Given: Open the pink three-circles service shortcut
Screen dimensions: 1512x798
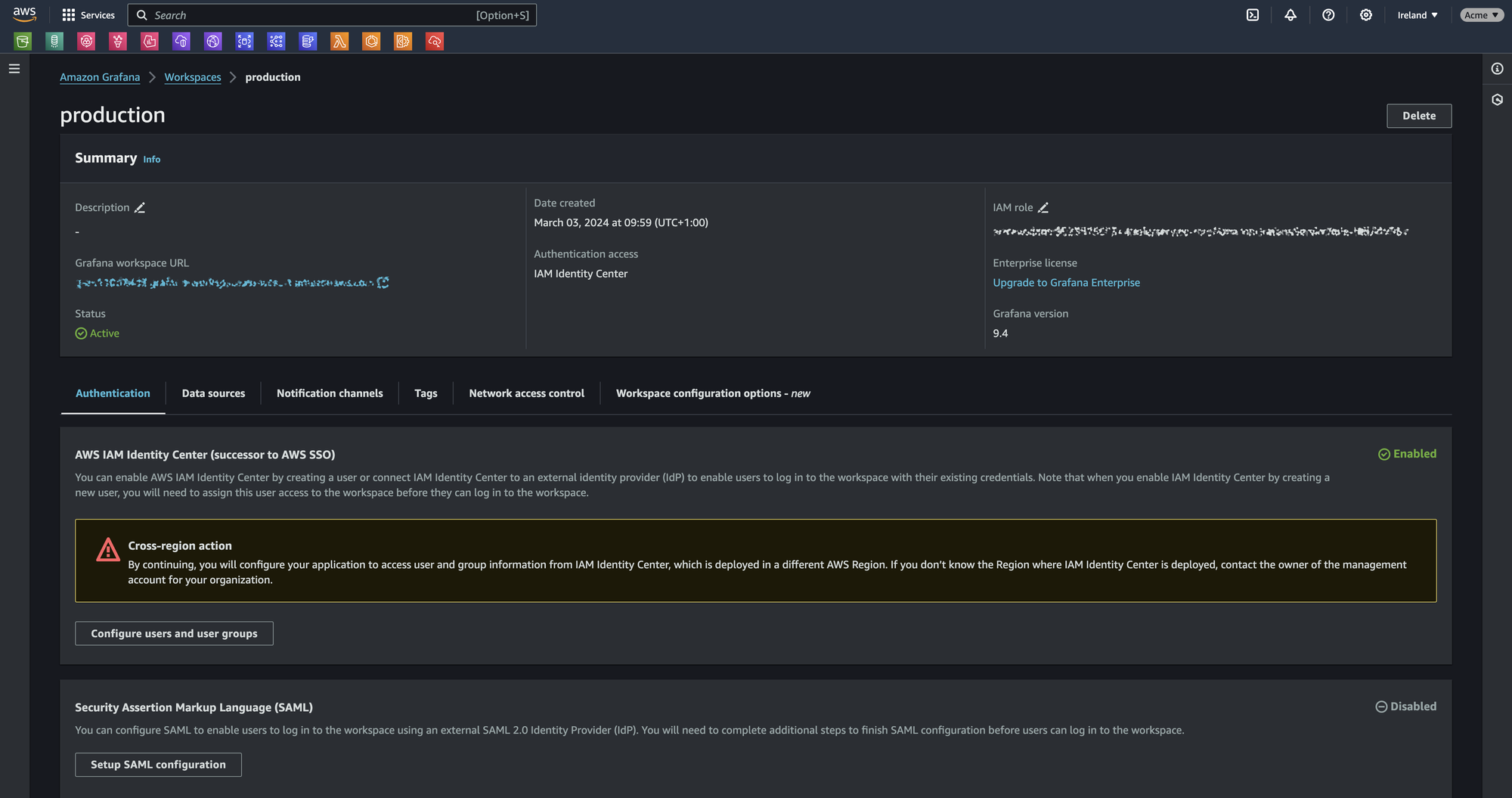Looking at the screenshot, I should [x=86, y=42].
